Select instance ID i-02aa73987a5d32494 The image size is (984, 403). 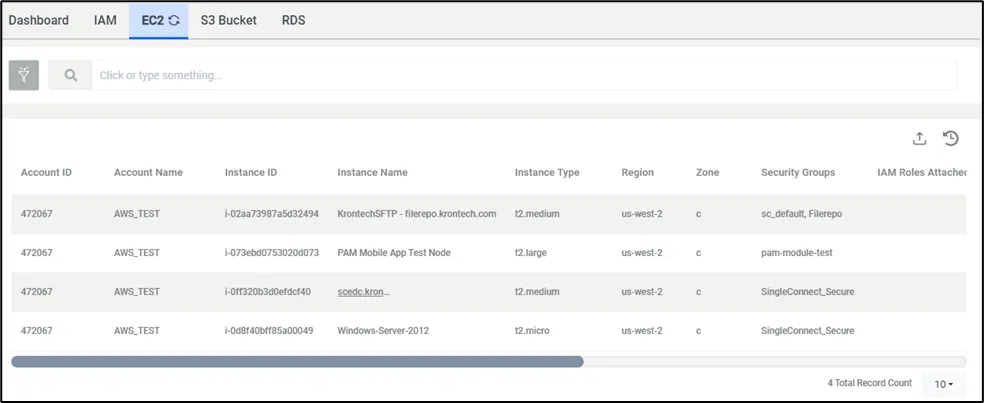click(272, 214)
